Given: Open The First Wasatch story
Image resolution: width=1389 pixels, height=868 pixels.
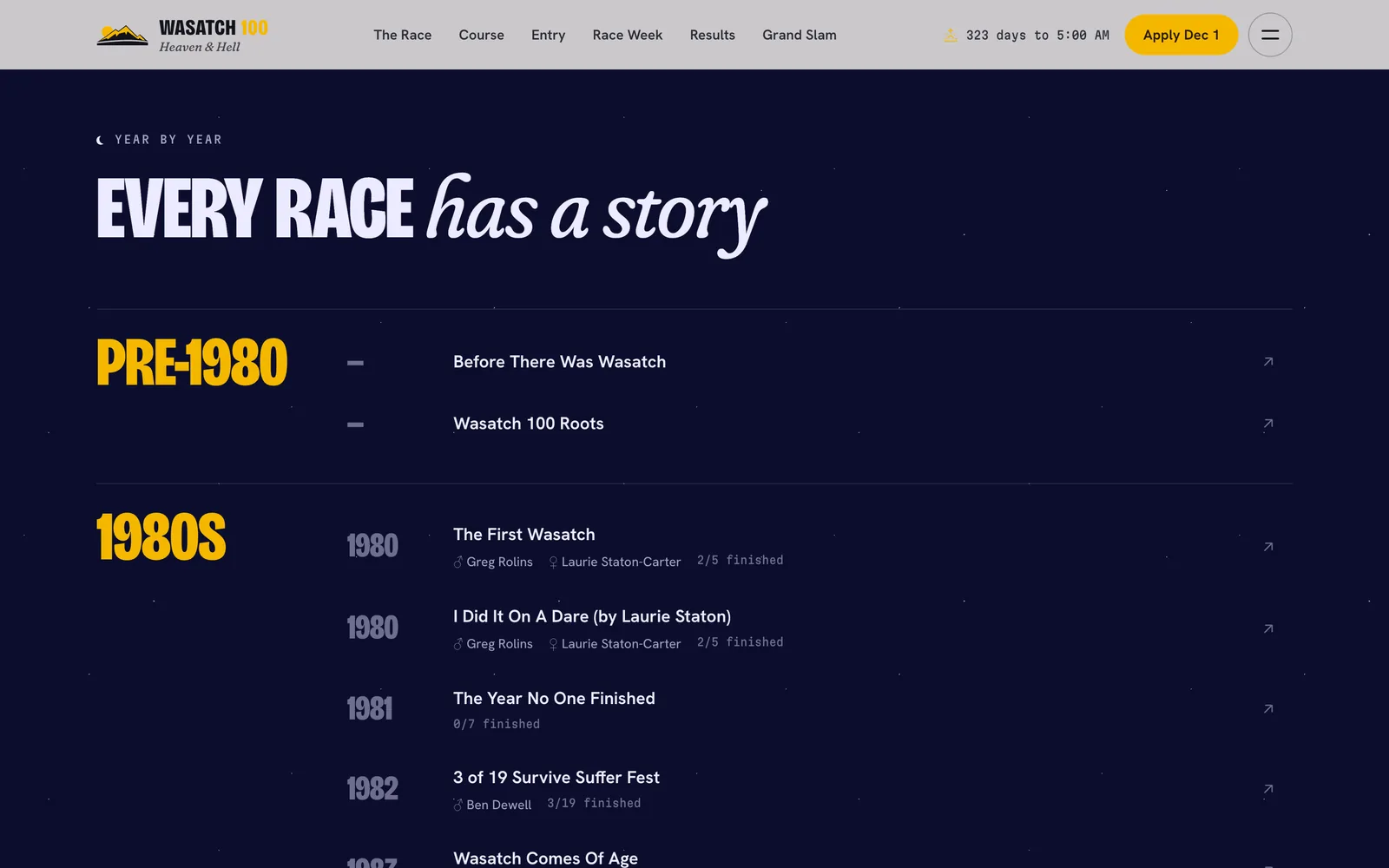Looking at the screenshot, I should [523, 535].
